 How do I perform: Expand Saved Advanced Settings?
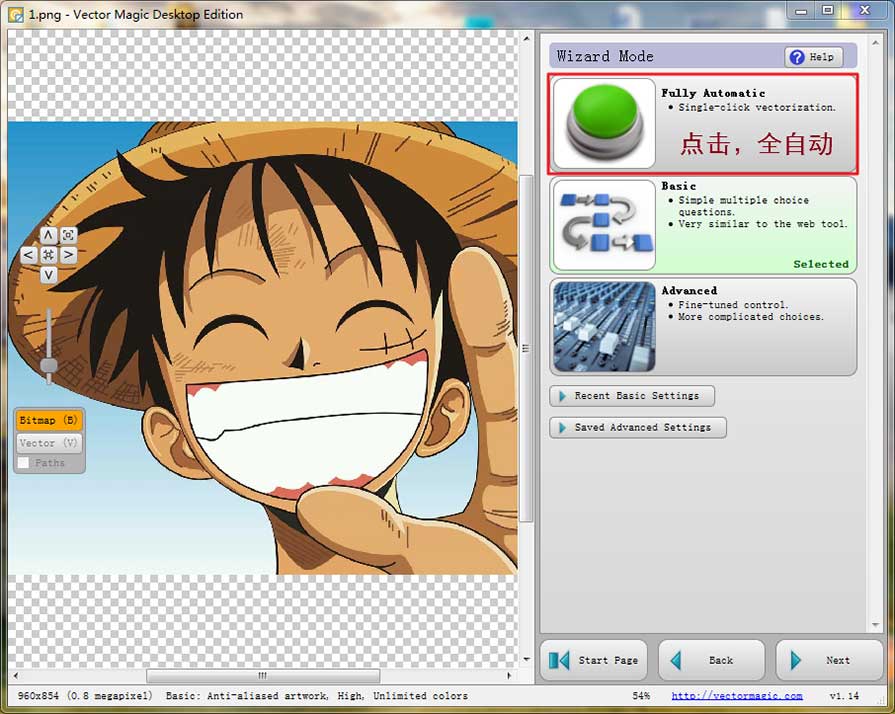[x=638, y=427]
